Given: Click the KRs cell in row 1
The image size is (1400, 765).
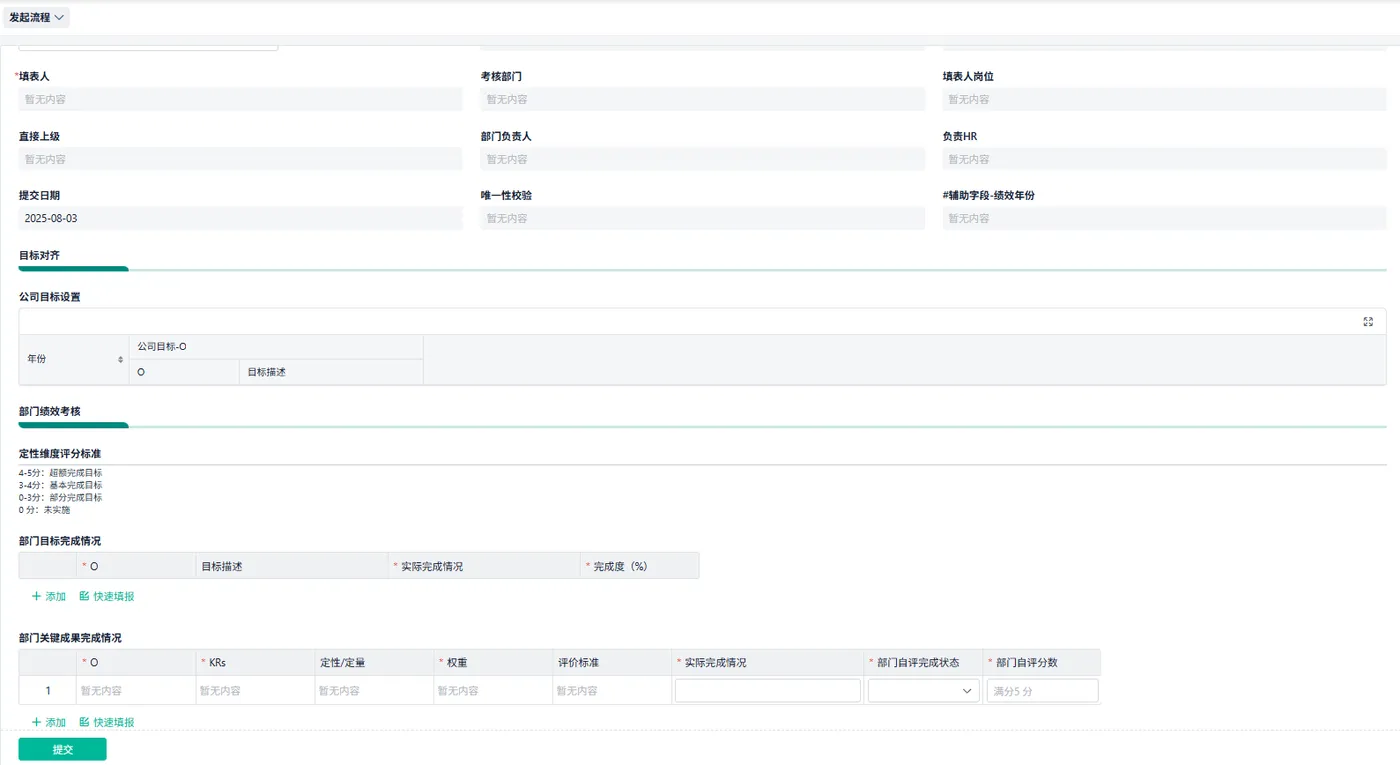Looking at the screenshot, I should pos(255,691).
